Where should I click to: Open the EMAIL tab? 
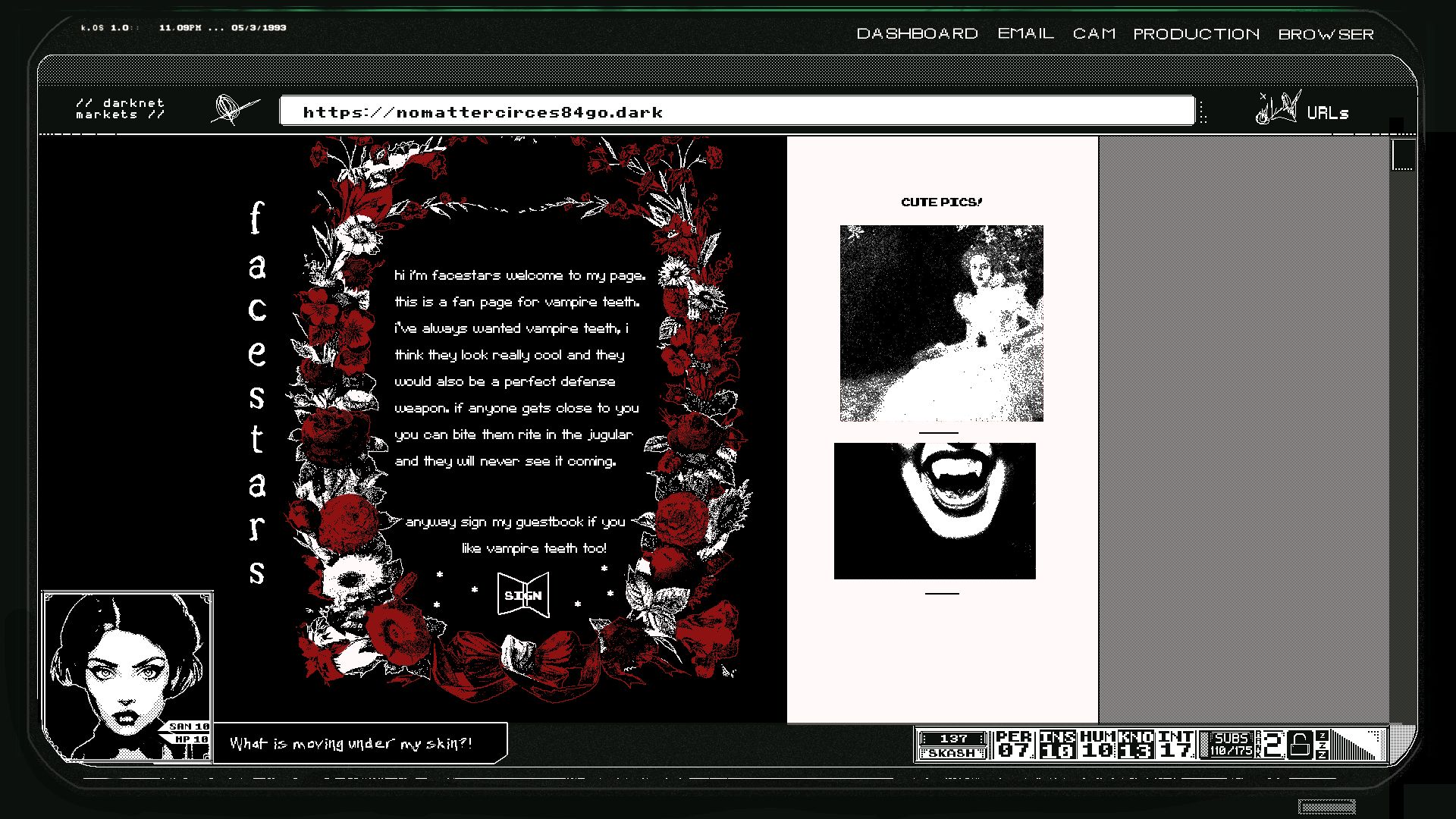1025,34
